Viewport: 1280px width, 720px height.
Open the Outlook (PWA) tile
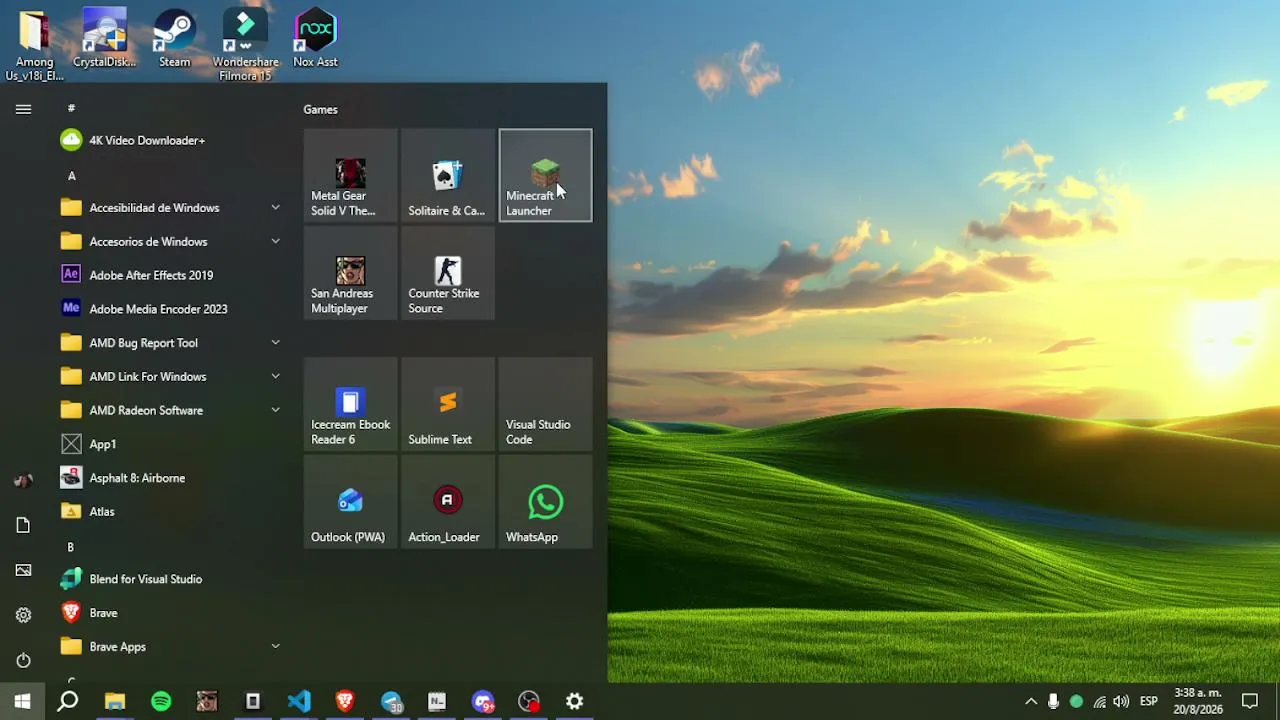click(x=350, y=502)
